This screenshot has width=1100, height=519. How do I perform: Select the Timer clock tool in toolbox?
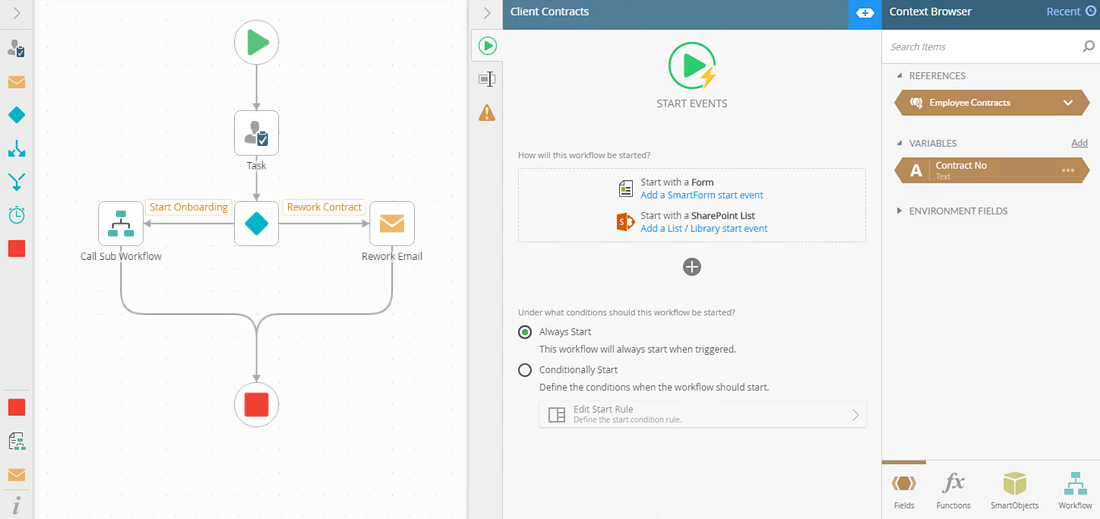(x=16, y=214)
